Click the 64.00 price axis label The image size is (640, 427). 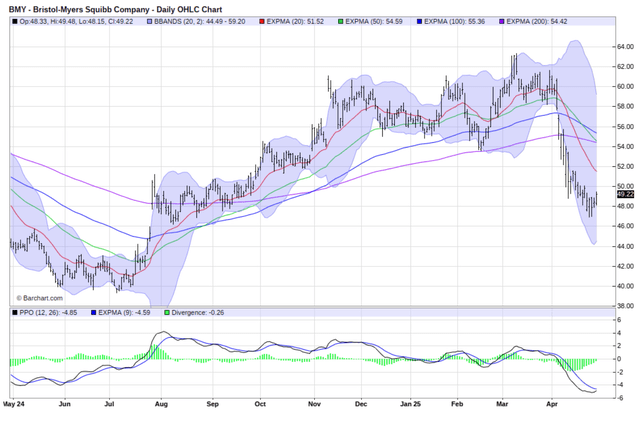[x=625, y=47]
